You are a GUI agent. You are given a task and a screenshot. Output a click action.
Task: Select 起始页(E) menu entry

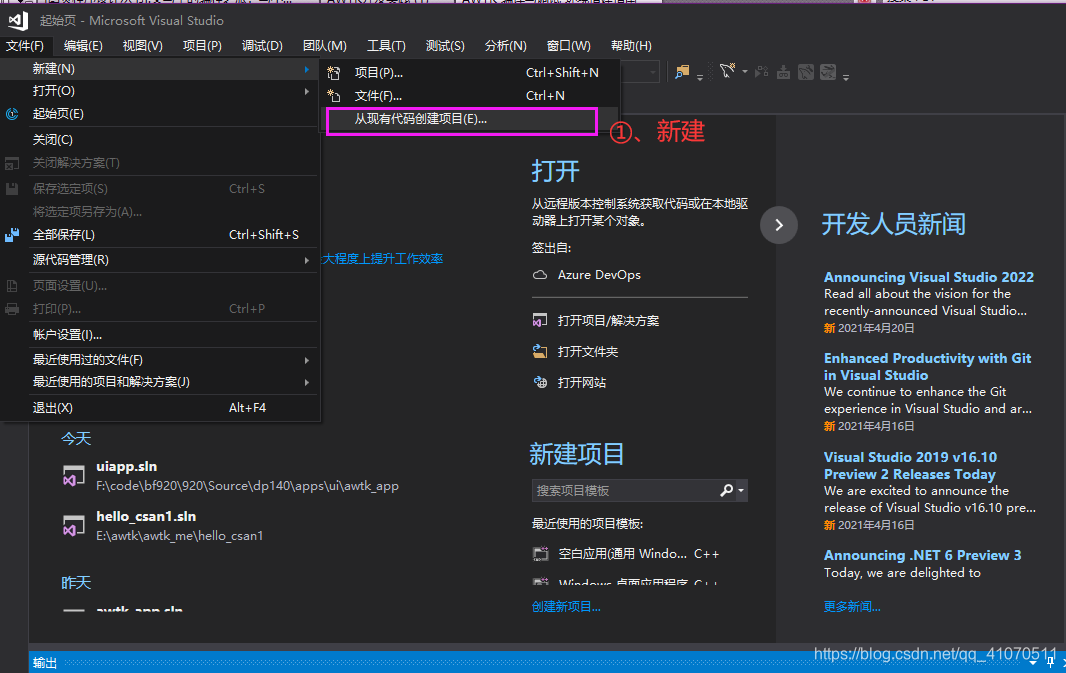tap(161, 114)
